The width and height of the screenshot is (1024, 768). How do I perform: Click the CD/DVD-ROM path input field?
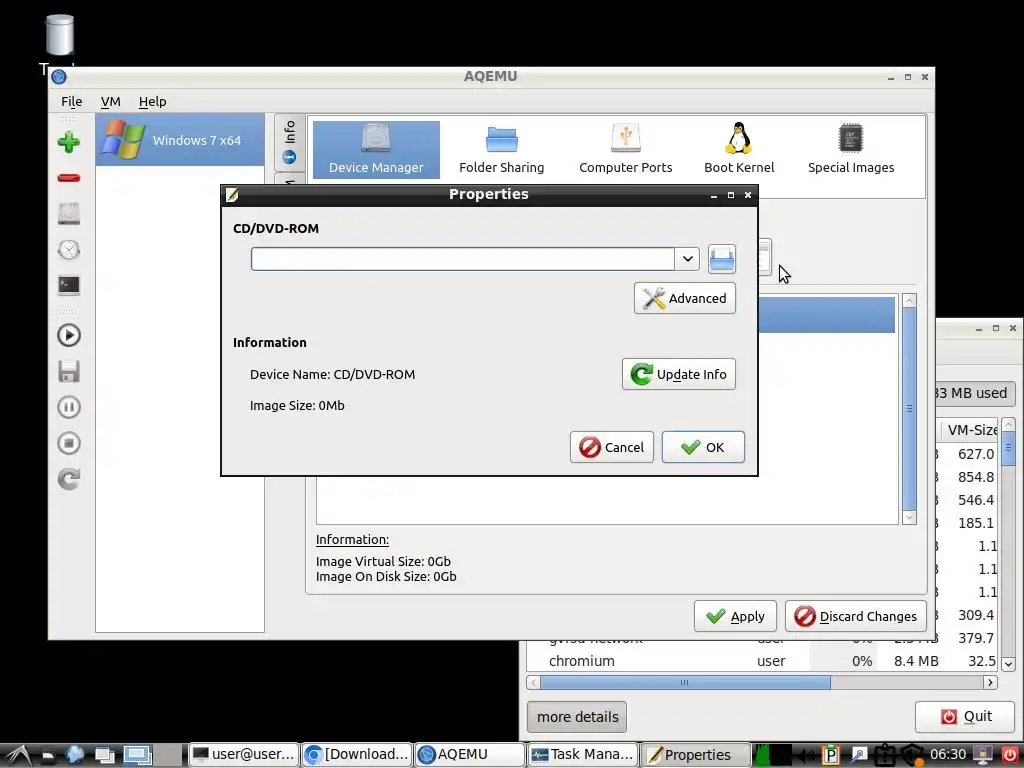tap(463, 259)
